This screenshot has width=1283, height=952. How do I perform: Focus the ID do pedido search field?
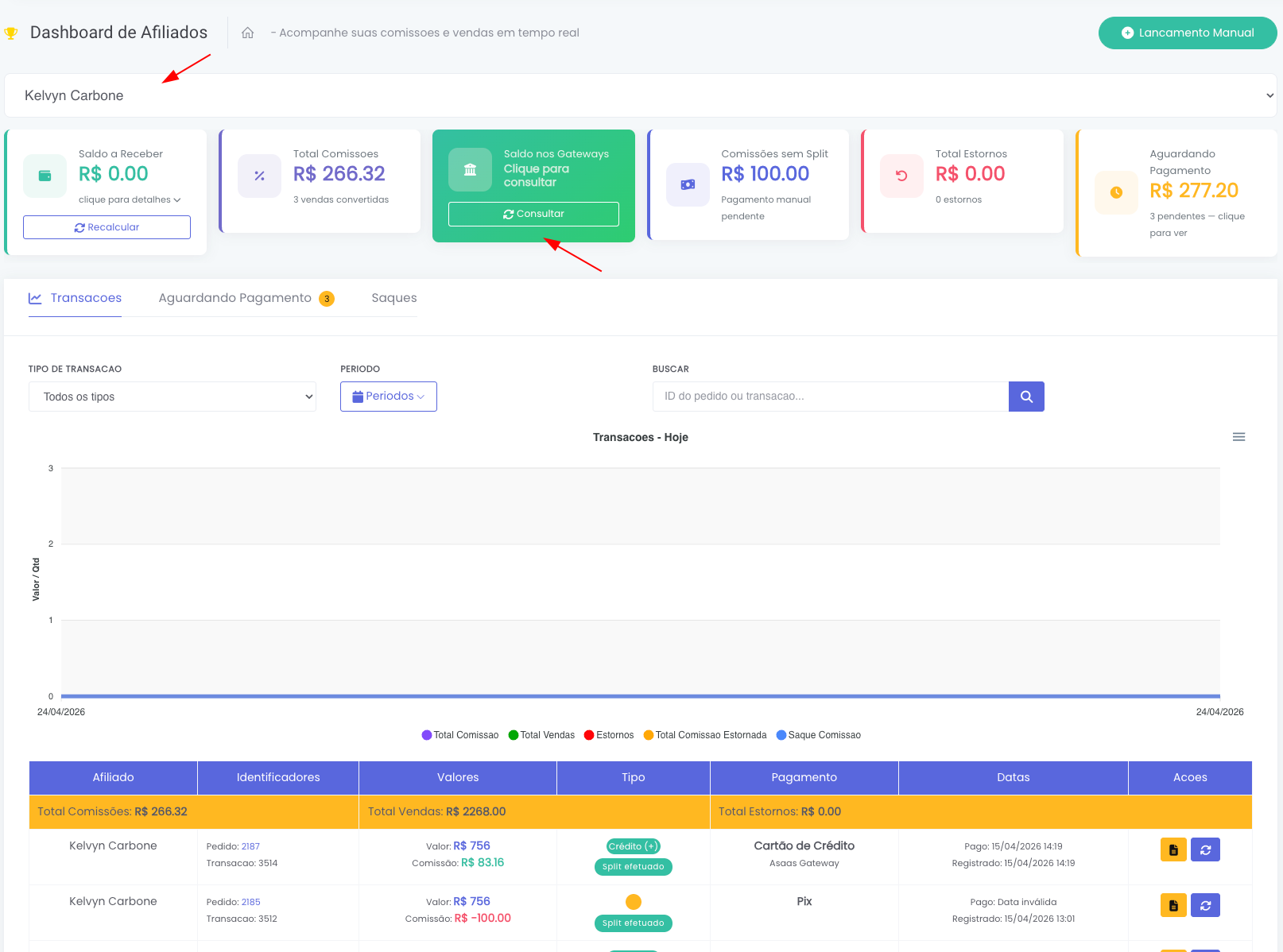[x=831, y=397]
